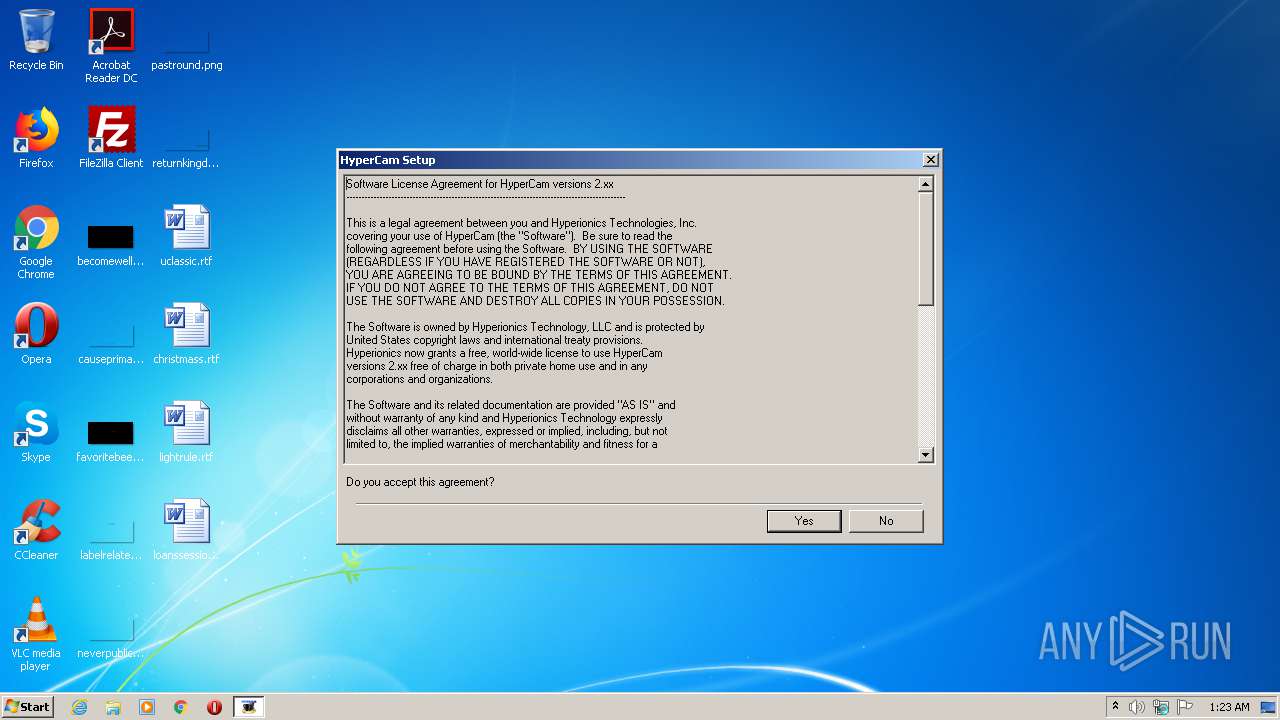Select the Google Chrome desktop shortcut

36,242
